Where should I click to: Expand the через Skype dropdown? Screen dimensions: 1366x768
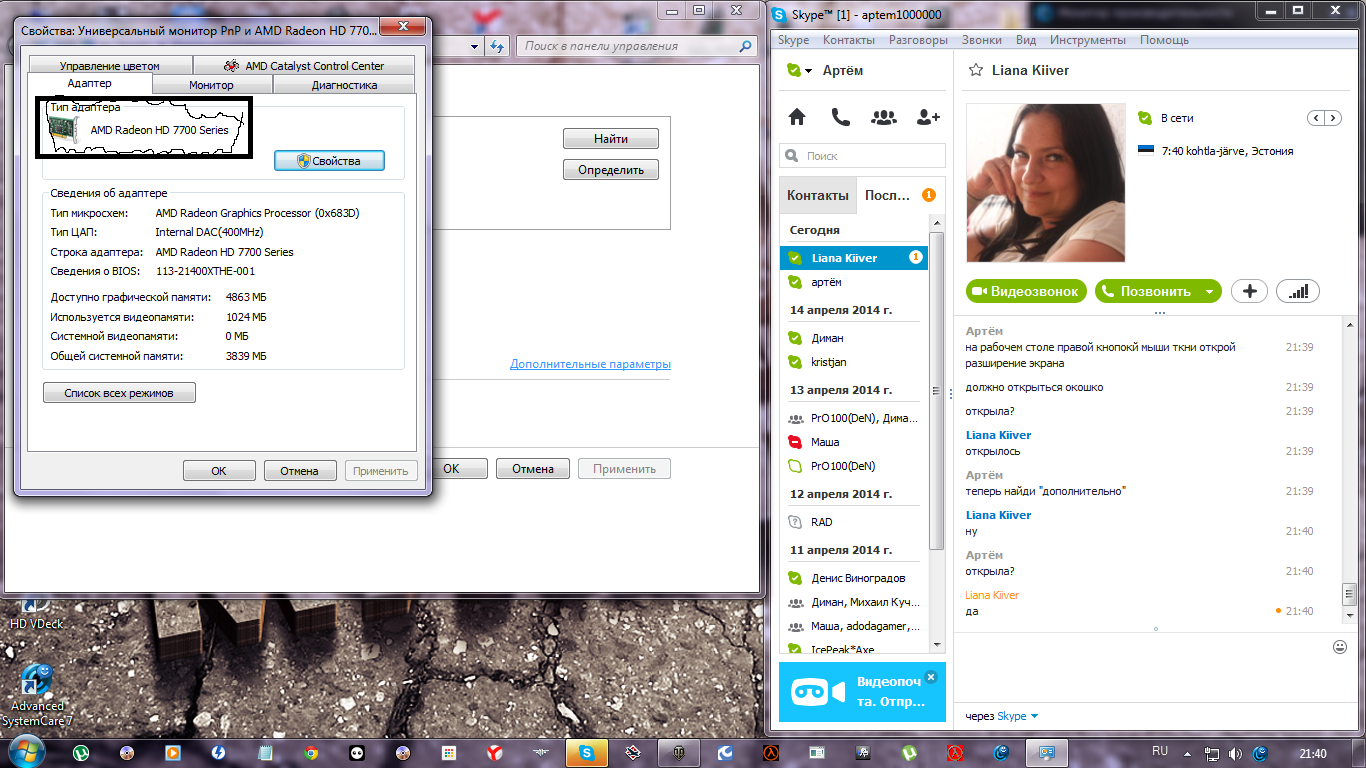point(1034,716)
